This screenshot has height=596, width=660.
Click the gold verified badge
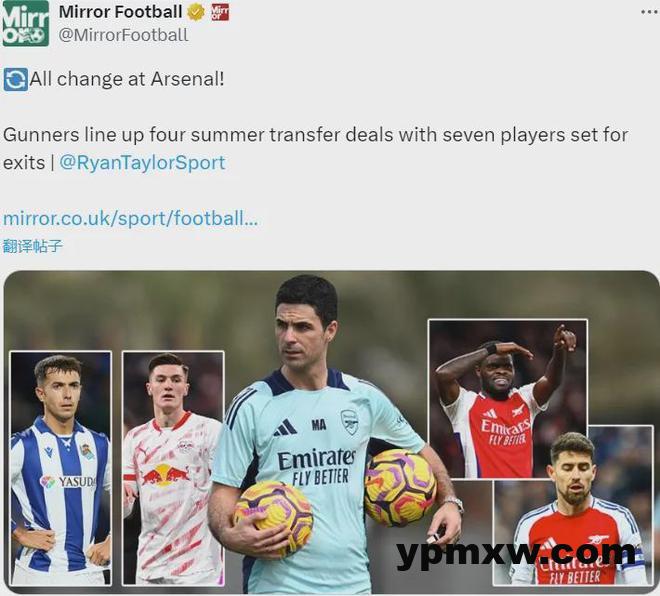coord(196,12)
